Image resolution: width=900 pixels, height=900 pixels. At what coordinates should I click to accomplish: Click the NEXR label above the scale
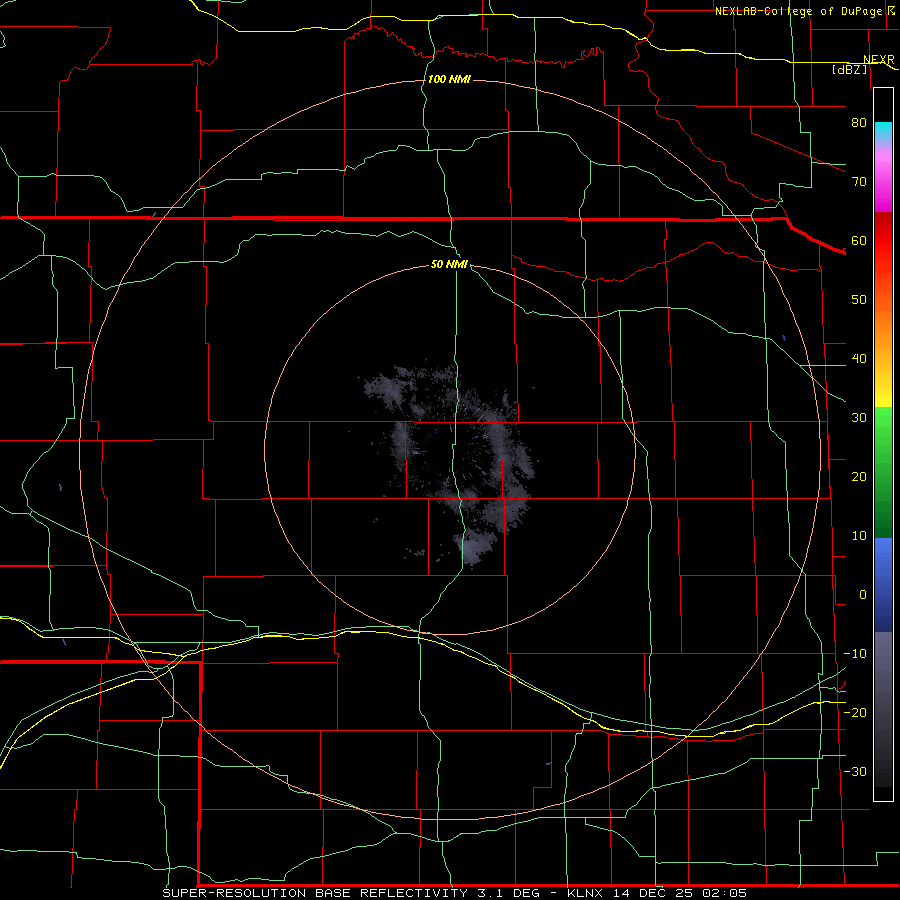(x=878, y=59)
